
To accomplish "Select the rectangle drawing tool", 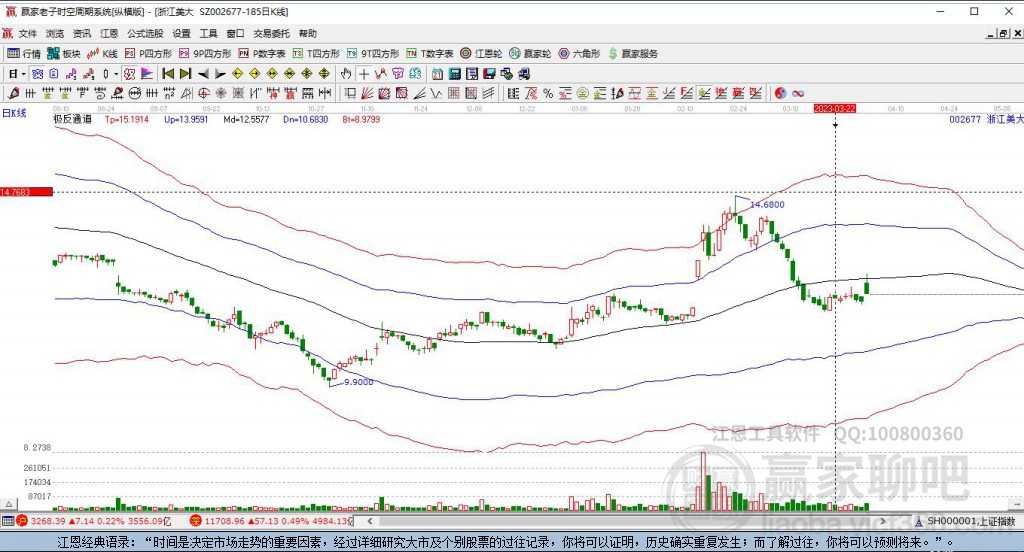I will [x=350, y=93].
